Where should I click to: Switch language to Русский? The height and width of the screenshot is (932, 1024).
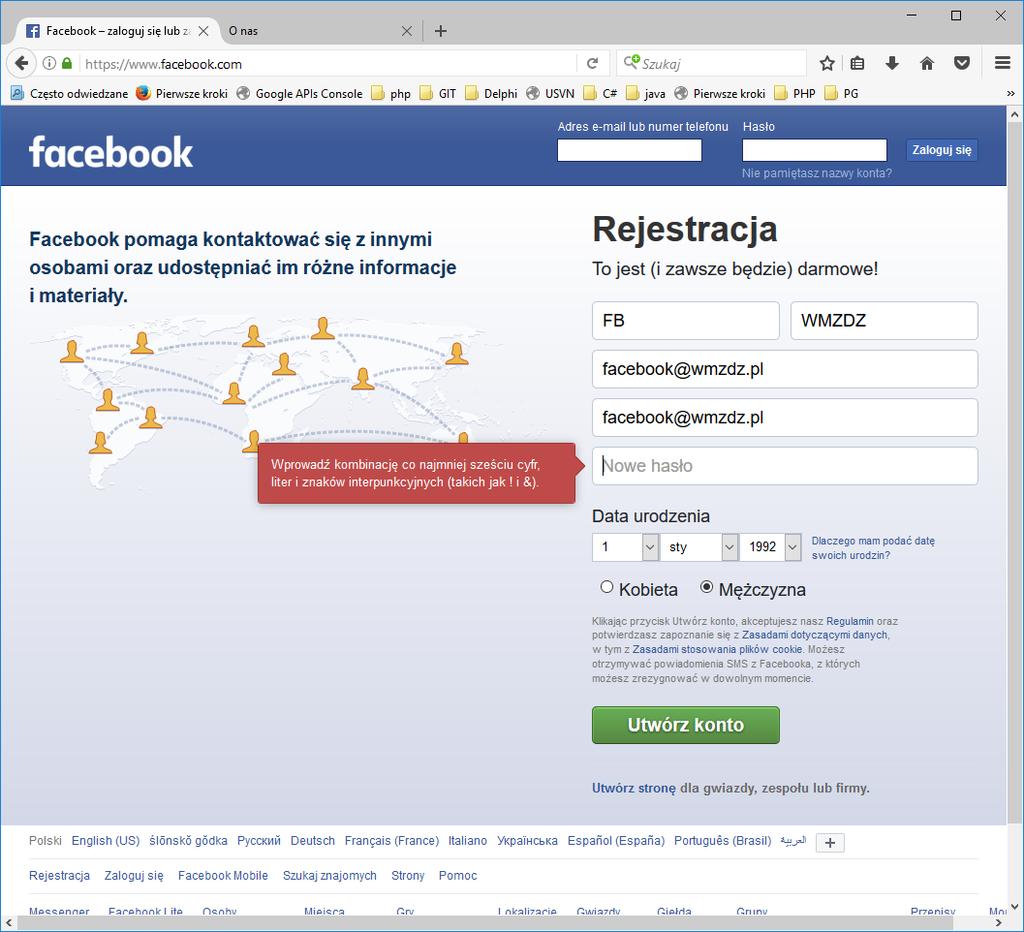click(259, 841)
